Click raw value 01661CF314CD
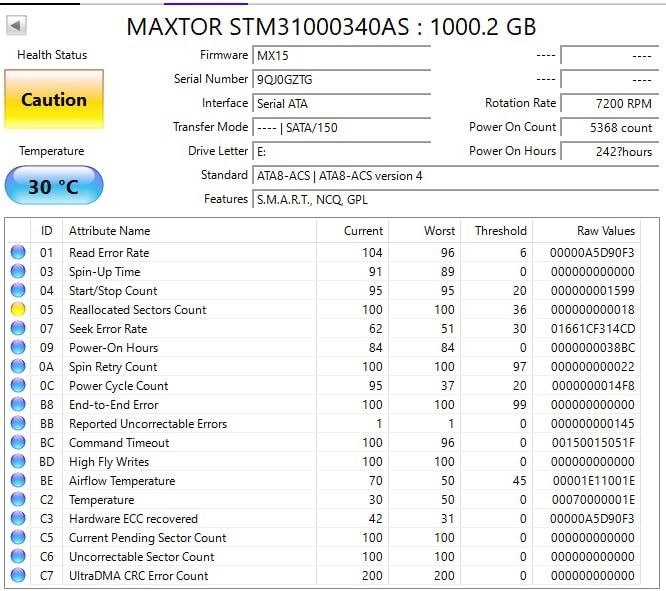This screenshot has width=666, height=591. [593, 329]
